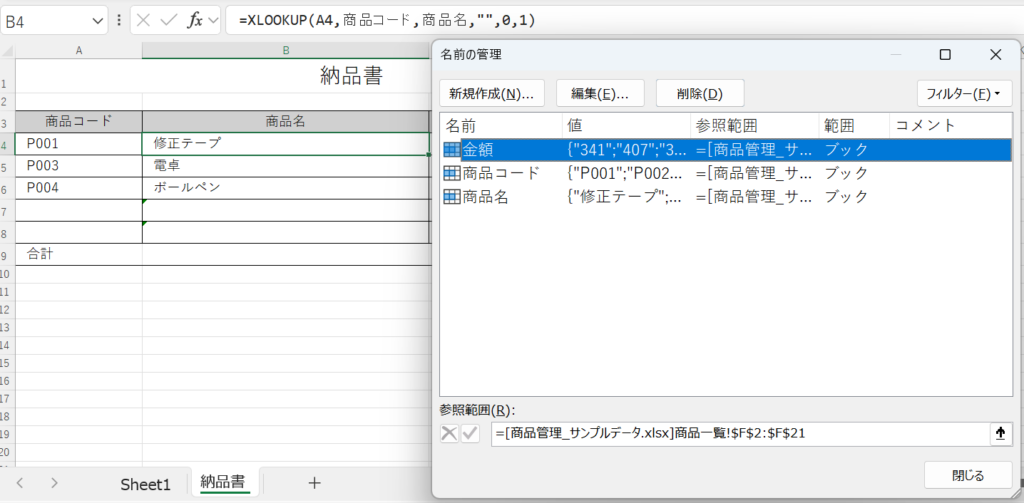Click the 参照範囲 reference input field
Viewport: 1024px width, 503px height.
(x=738, y=433)
